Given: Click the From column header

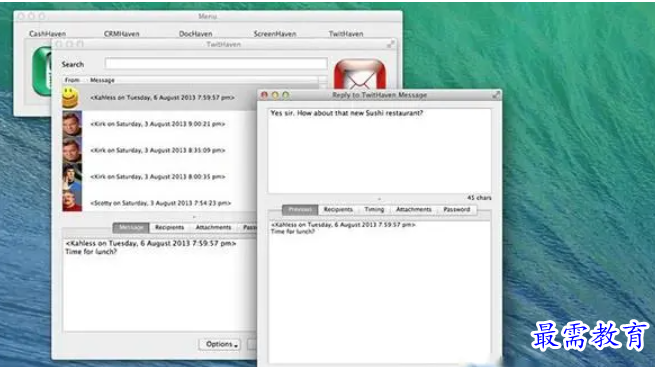Looking at the screenshot, I should (x=72, y=80).
